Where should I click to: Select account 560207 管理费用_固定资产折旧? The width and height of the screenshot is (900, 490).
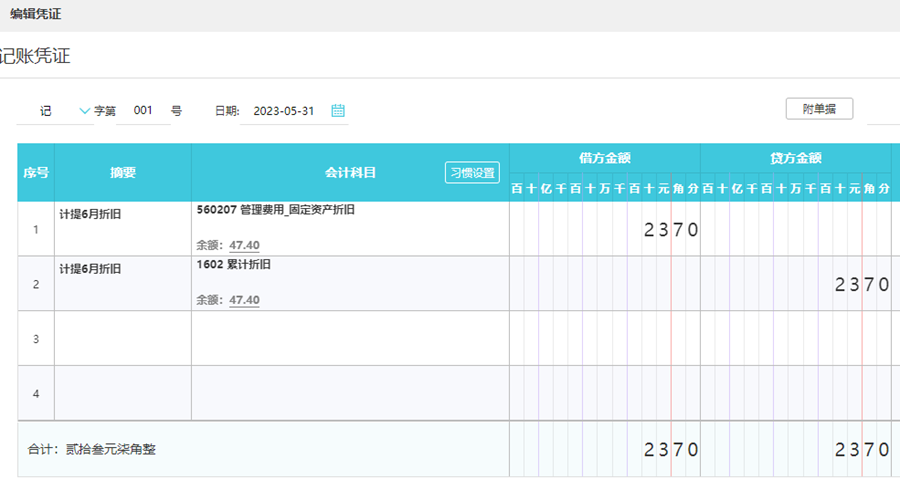(x=276, y=209)
